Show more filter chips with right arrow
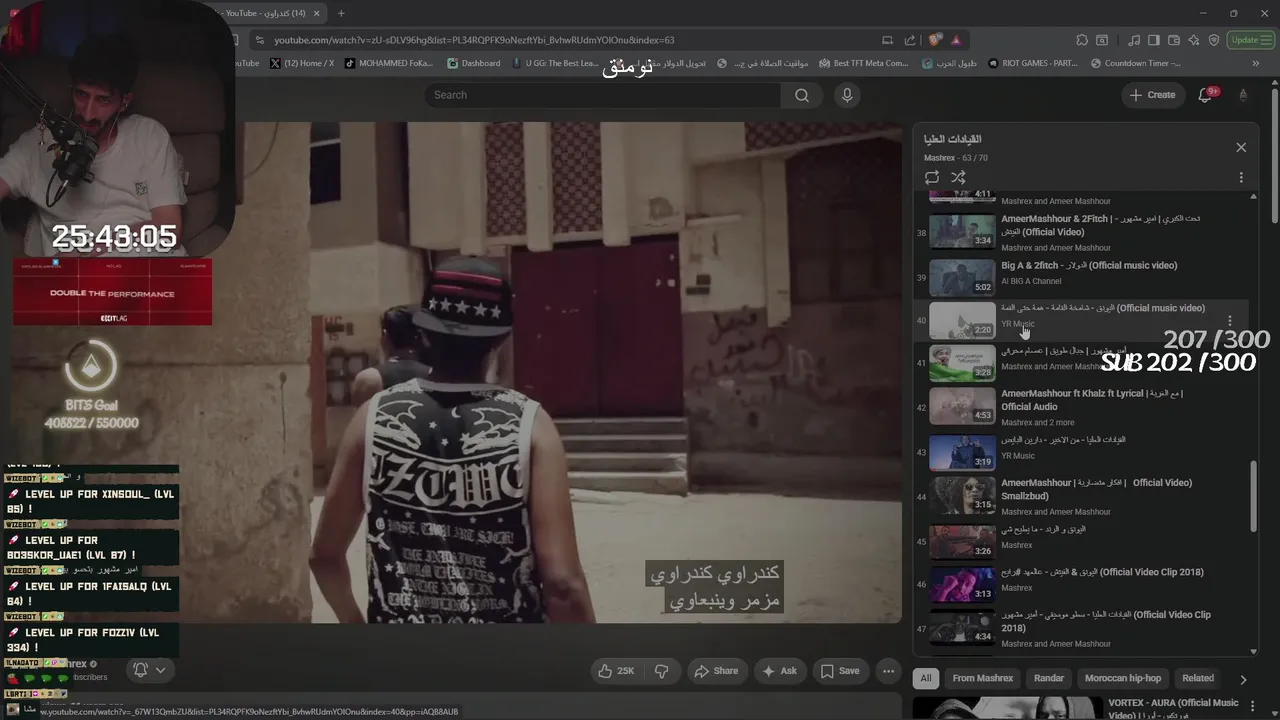This screenshot has width=1280, height=720. point(1243,679)
